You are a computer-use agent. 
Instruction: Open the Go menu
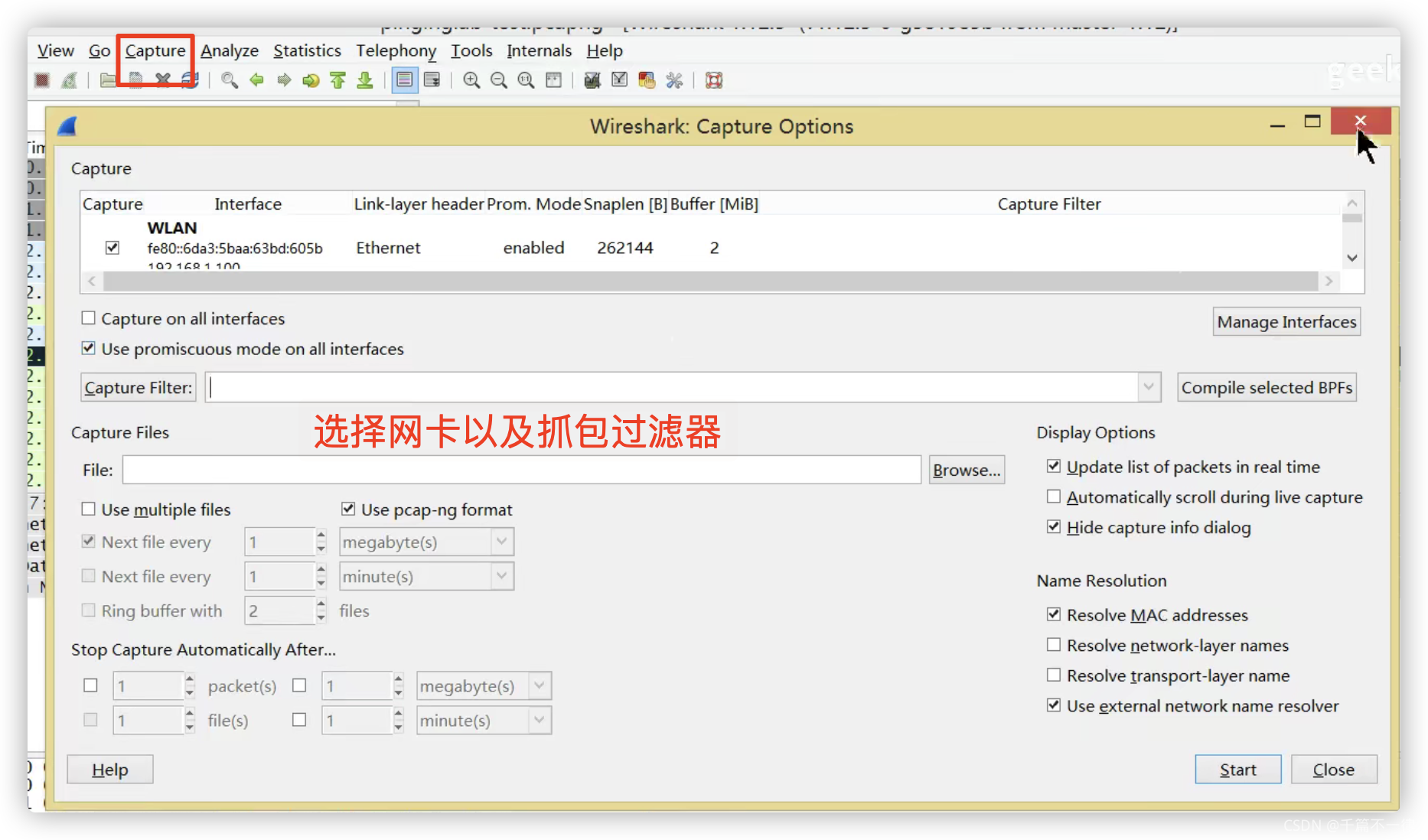99,50
